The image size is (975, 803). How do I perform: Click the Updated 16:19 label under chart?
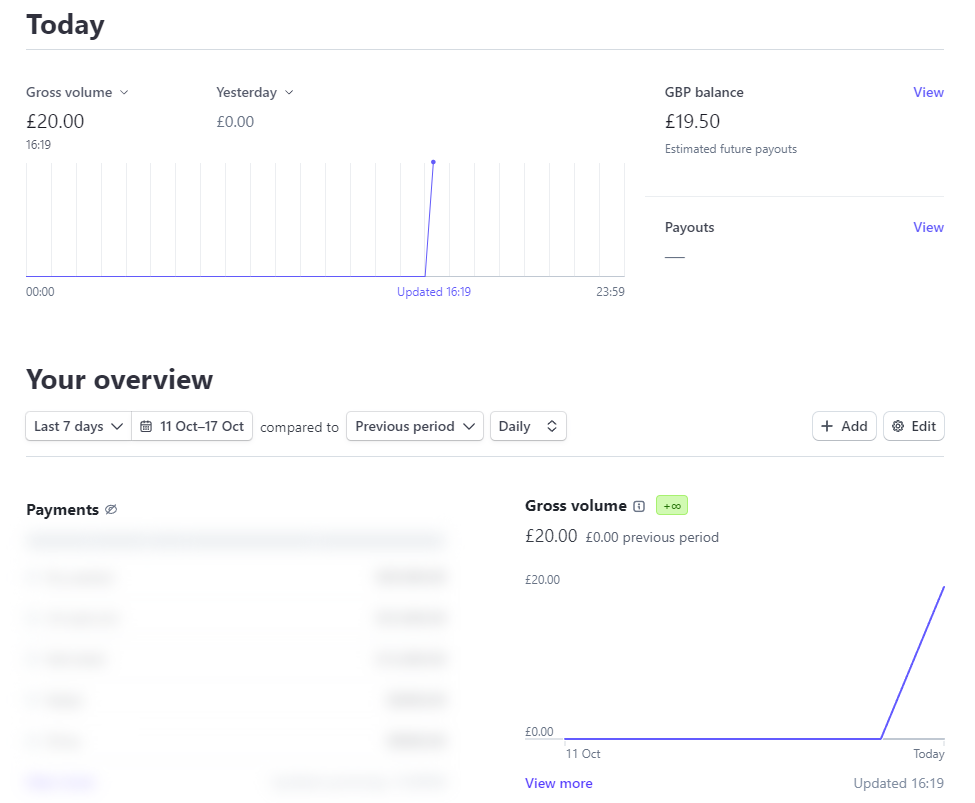(433, 292)
